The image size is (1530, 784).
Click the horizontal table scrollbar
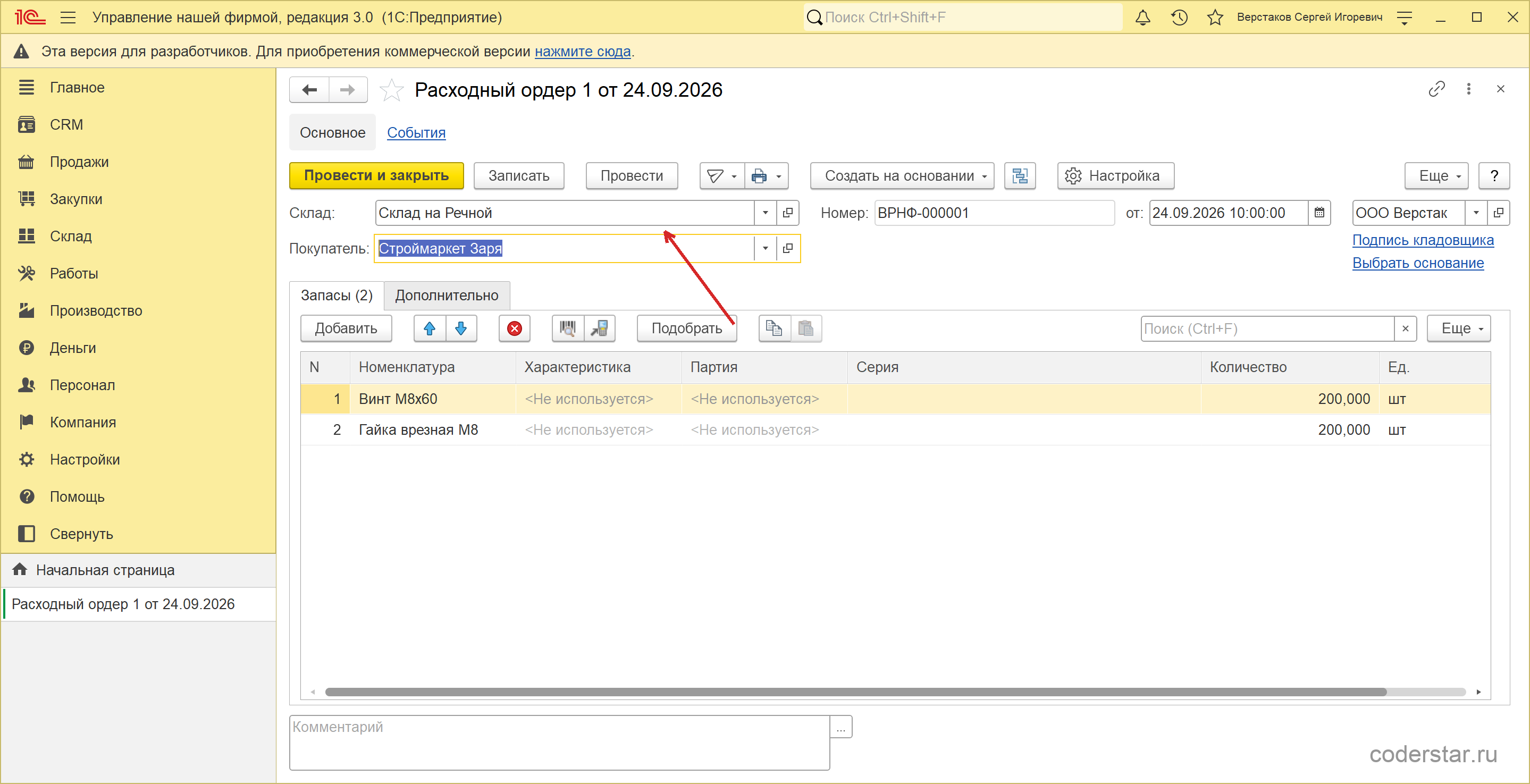855,692
